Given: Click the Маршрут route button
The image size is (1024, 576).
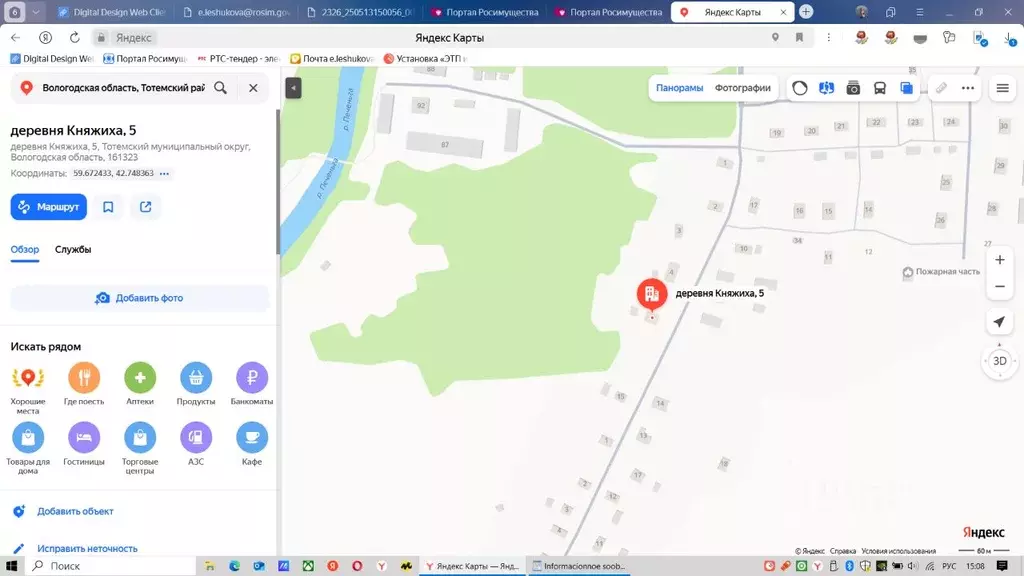Looking at the screenshot, I should (48, 207).
